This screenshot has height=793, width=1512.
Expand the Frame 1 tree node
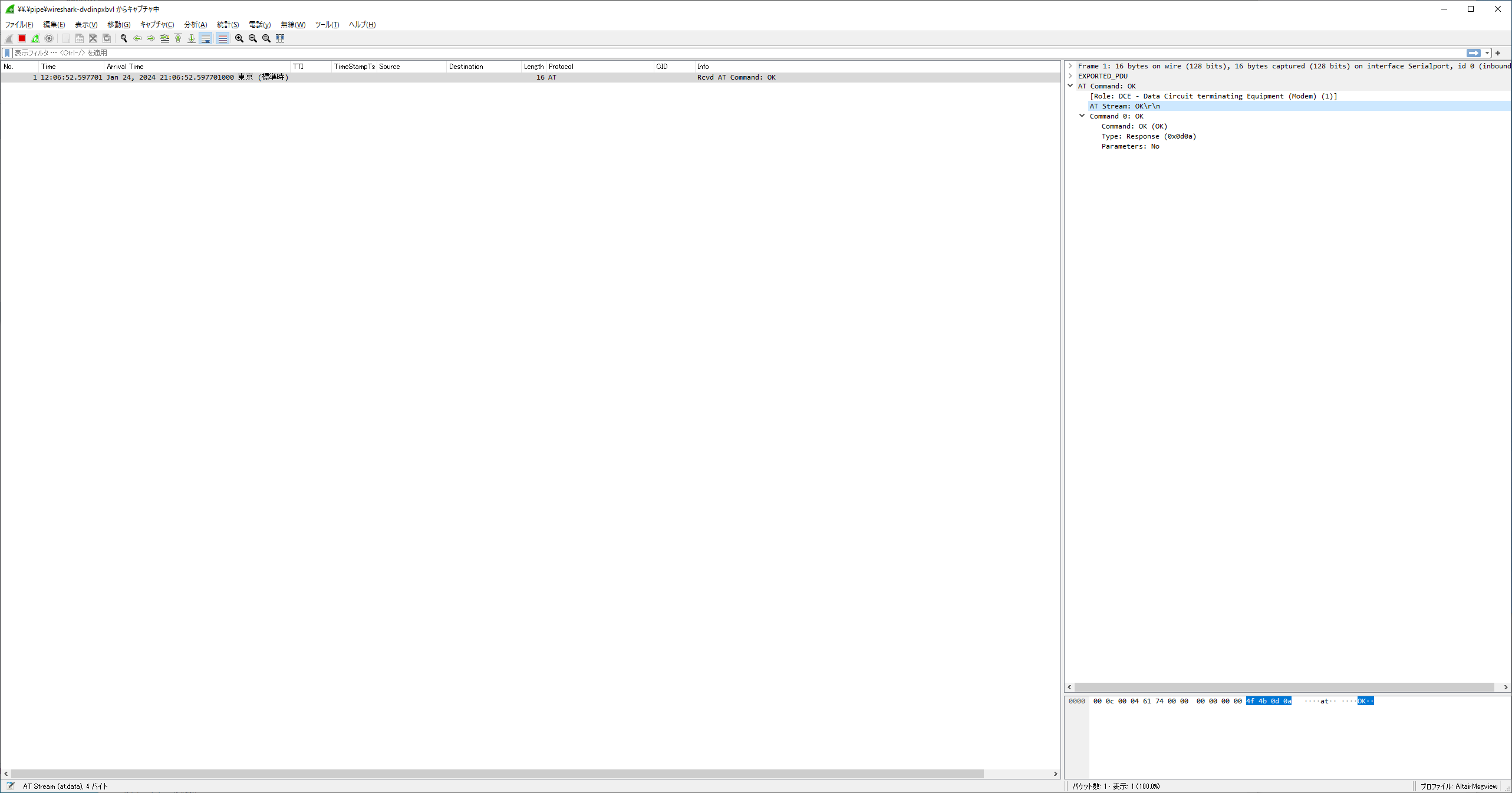[x=1070, y=66]
